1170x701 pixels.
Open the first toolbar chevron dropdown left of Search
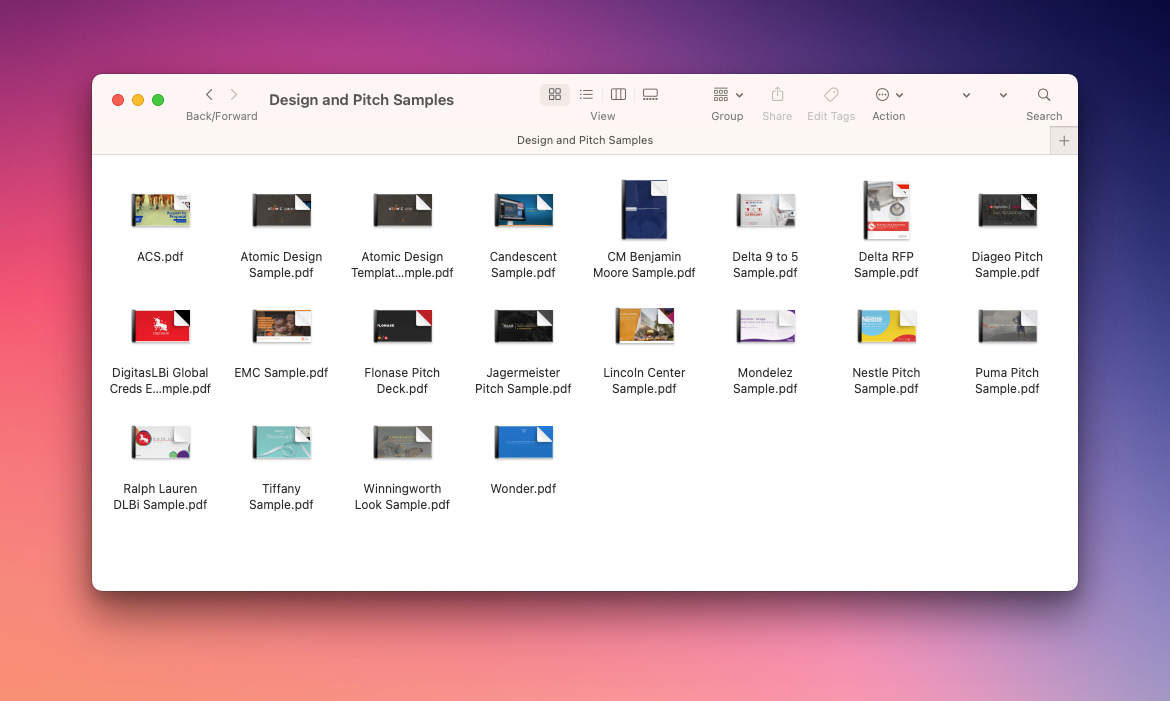coord(966,96)
